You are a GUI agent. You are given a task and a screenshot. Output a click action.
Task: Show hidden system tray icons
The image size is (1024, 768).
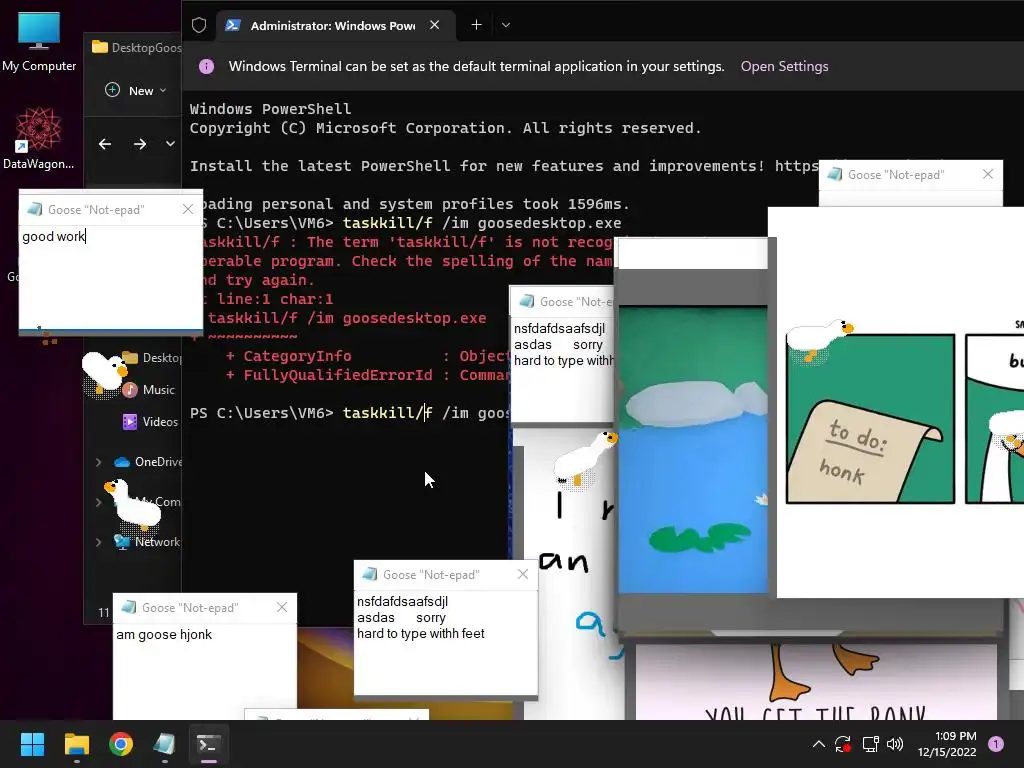(818, 744)
